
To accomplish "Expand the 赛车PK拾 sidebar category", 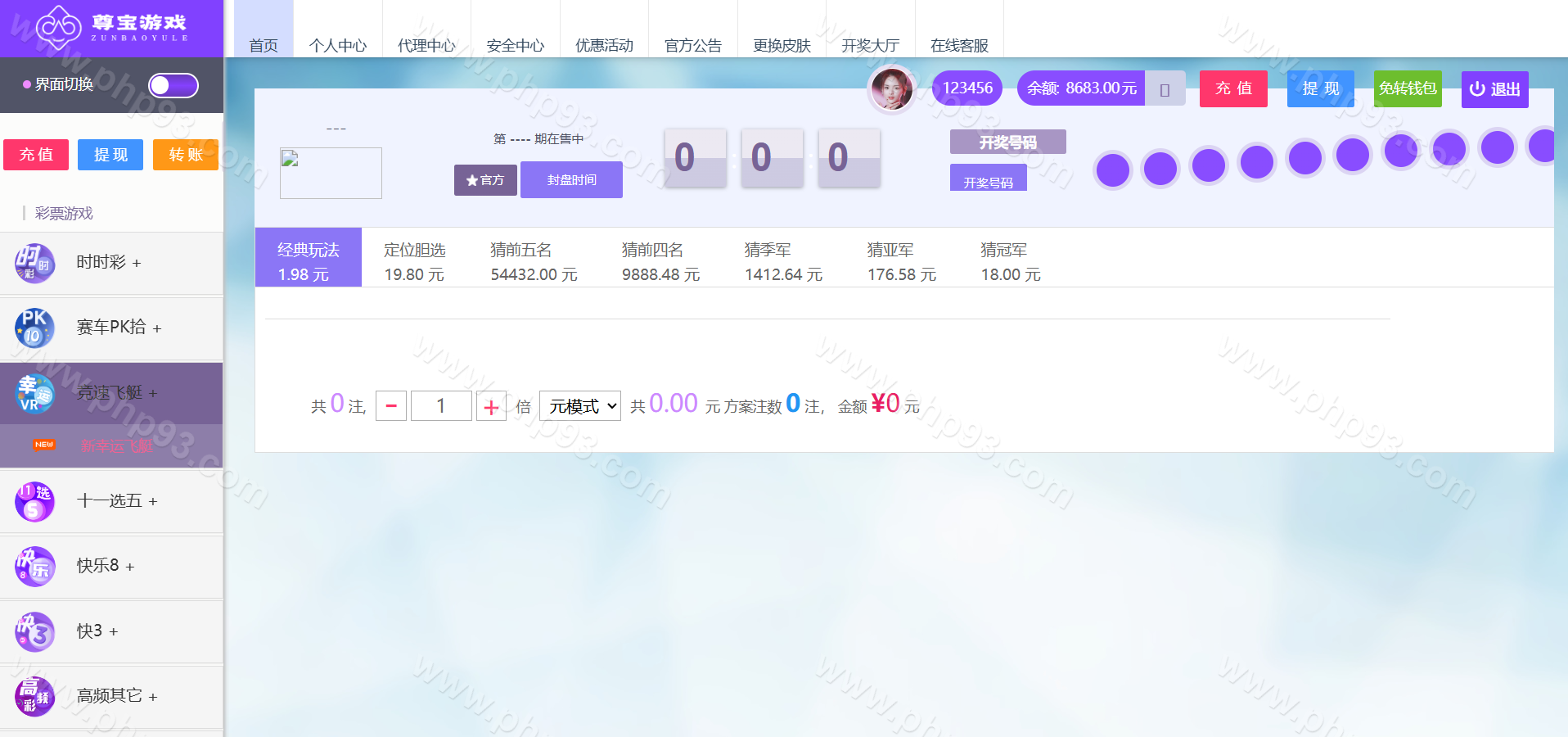I will pos(119,328).
